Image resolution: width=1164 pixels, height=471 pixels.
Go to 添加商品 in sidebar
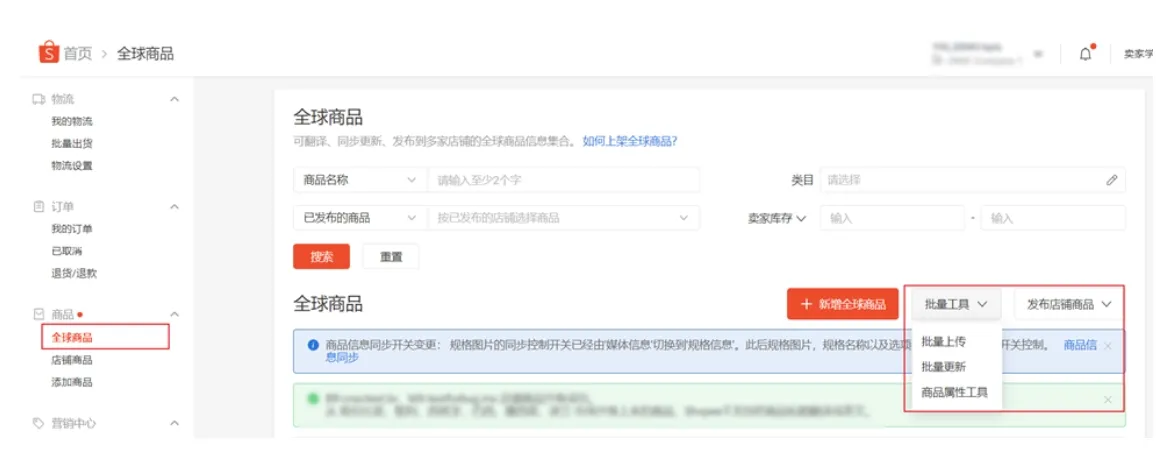72,383
